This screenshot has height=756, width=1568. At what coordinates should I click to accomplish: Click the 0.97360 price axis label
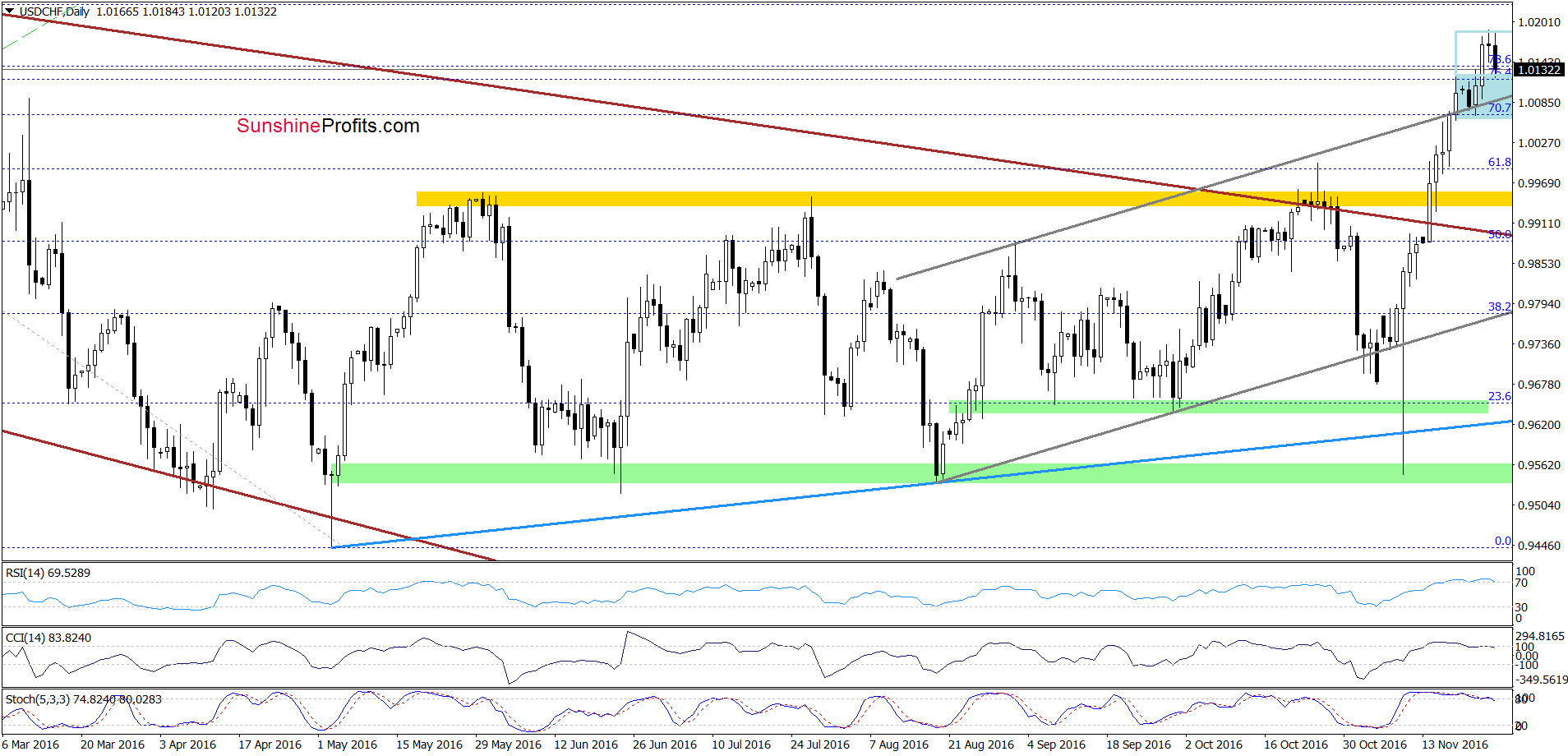(x=1539, y=344)
